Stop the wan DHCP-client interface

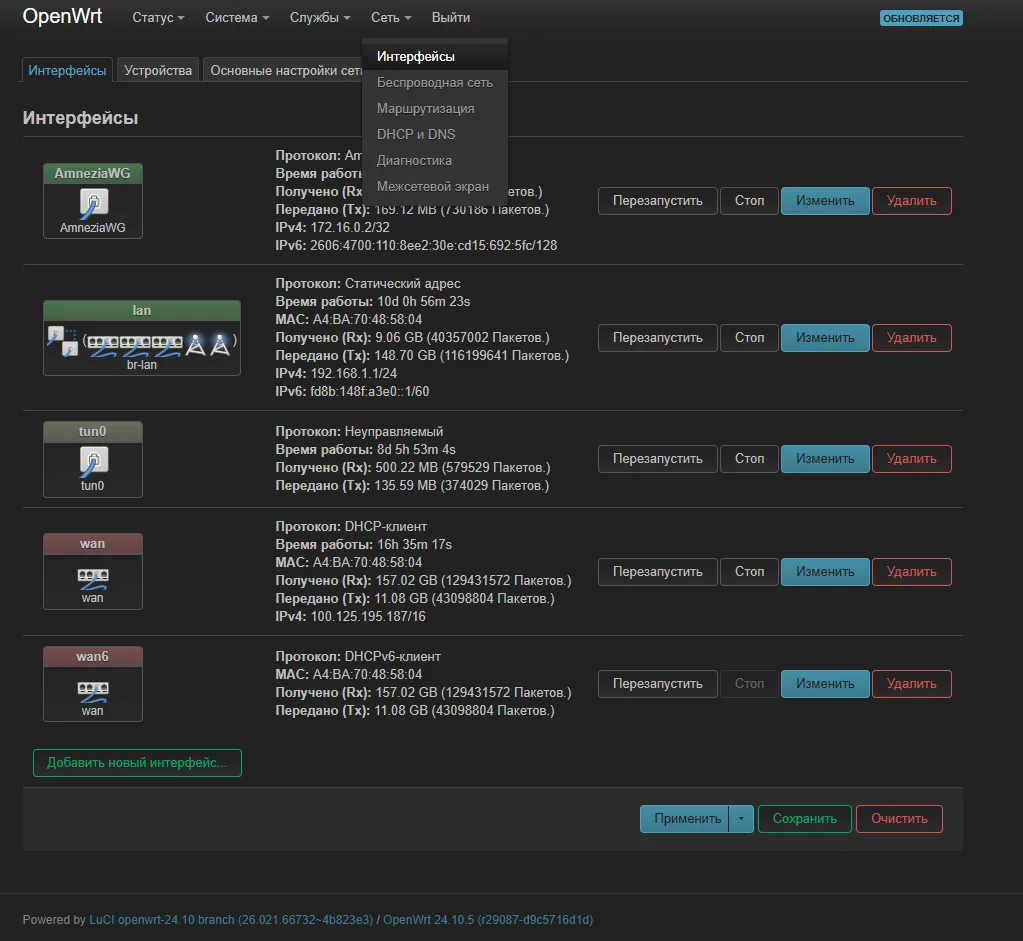click(x=749, y=572)
